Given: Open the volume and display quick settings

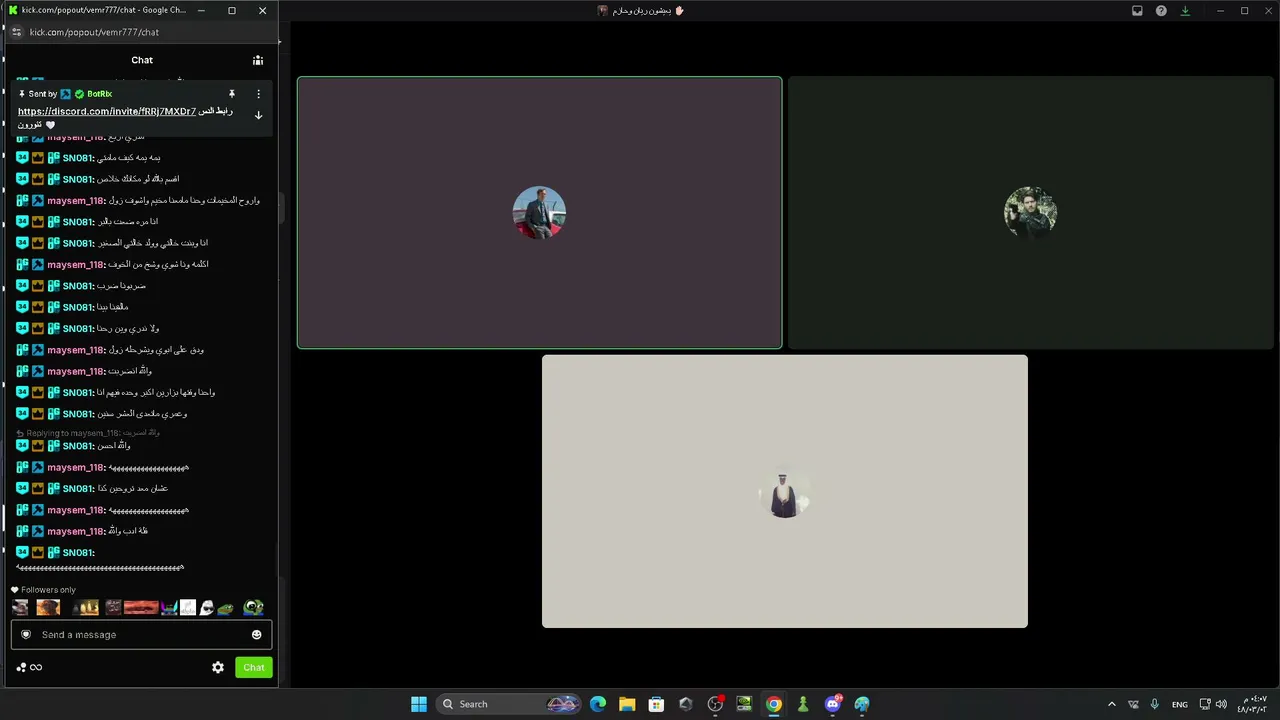Looking at the screenshot, I should click(1213, 704).
